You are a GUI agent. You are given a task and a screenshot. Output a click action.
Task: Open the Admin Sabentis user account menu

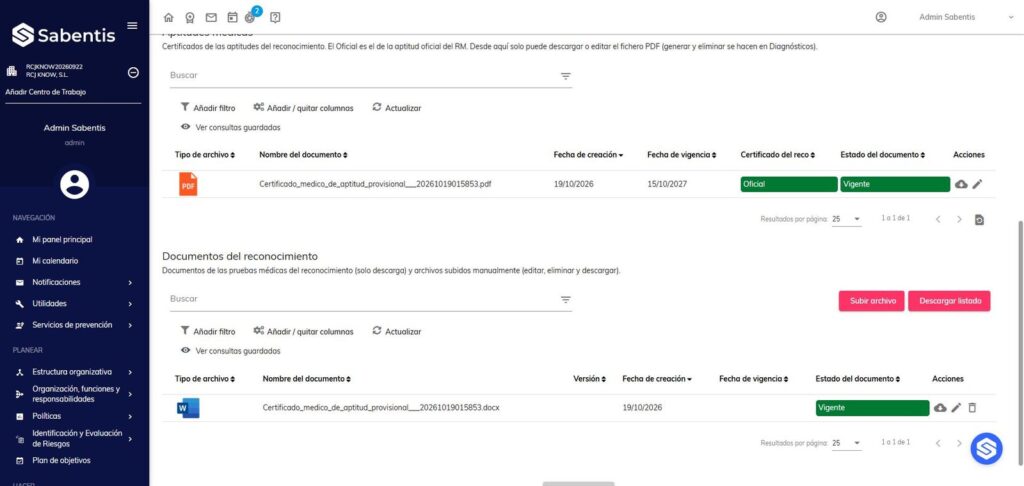(965, 18)
